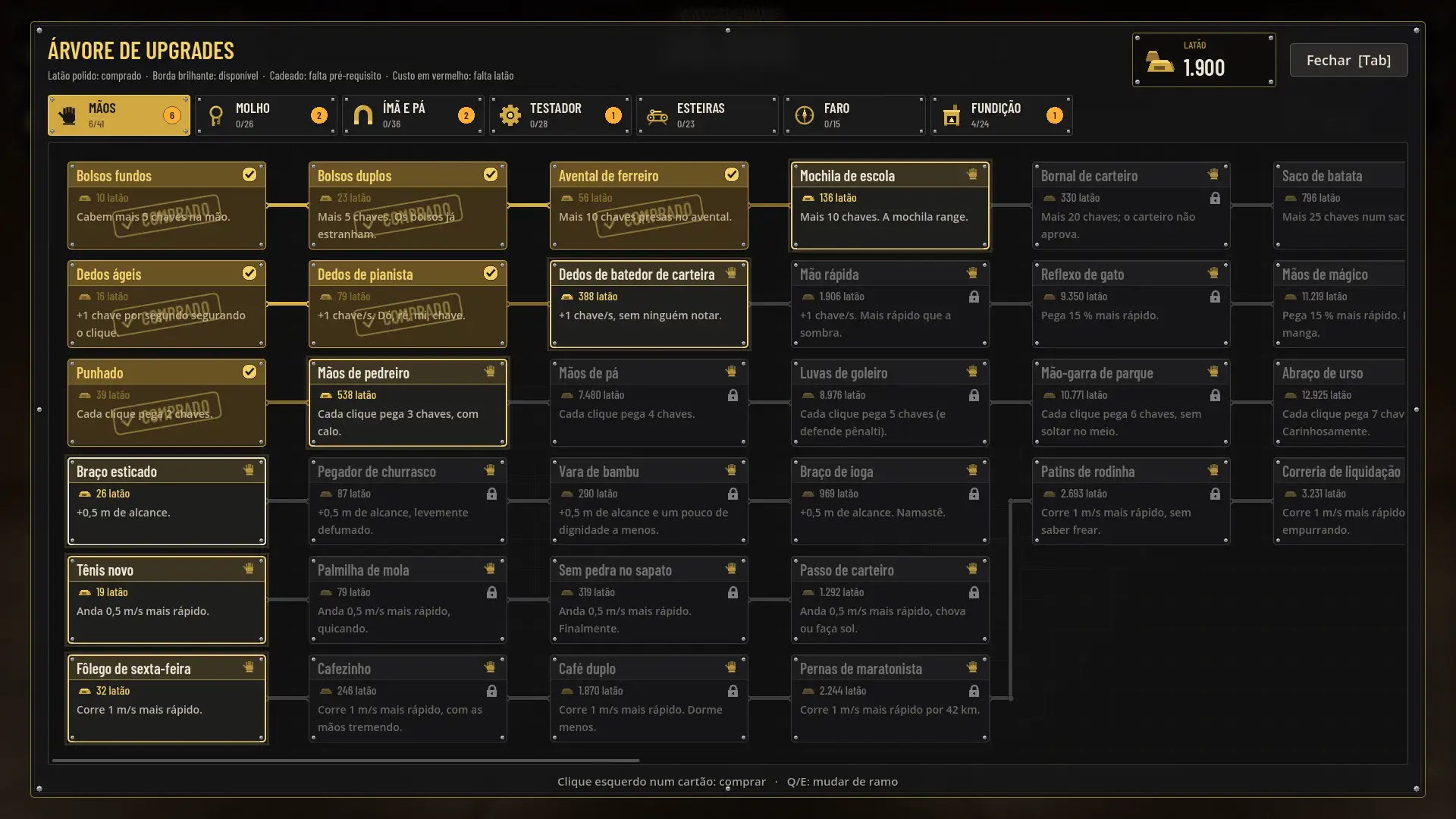Click the lock icon on the Mãos de pá card
This screenshot has height=819, width=1456.
tap(733, 395)
